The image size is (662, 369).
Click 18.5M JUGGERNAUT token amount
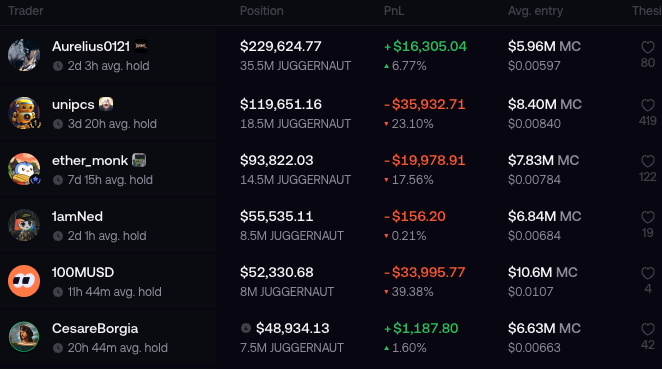pos(295,124)
